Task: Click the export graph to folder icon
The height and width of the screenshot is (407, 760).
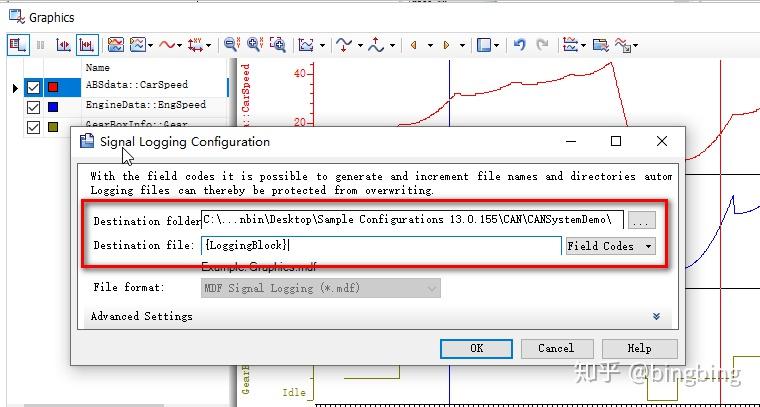Action: coord(601,45)
